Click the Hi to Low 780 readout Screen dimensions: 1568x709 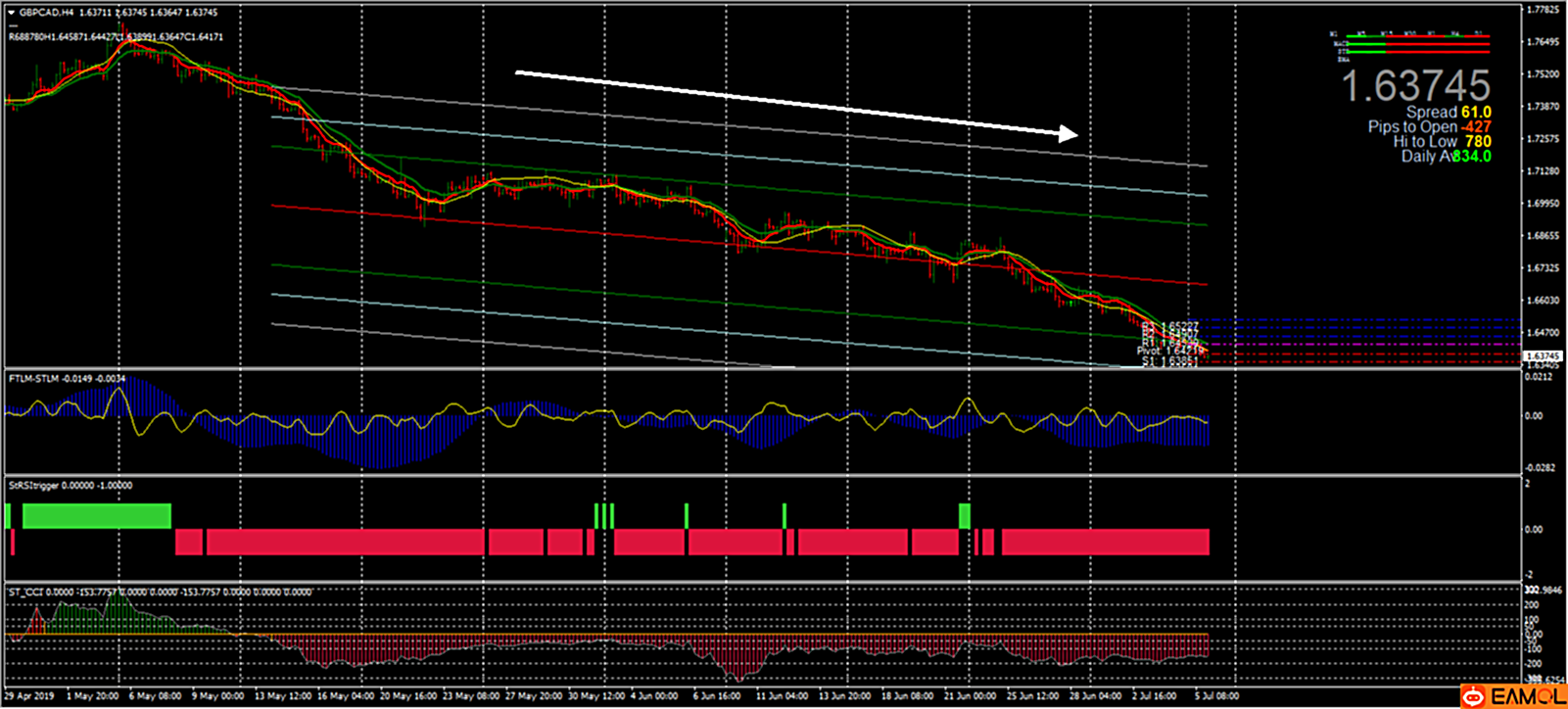pyautogui.click(x=1442, y=142)
